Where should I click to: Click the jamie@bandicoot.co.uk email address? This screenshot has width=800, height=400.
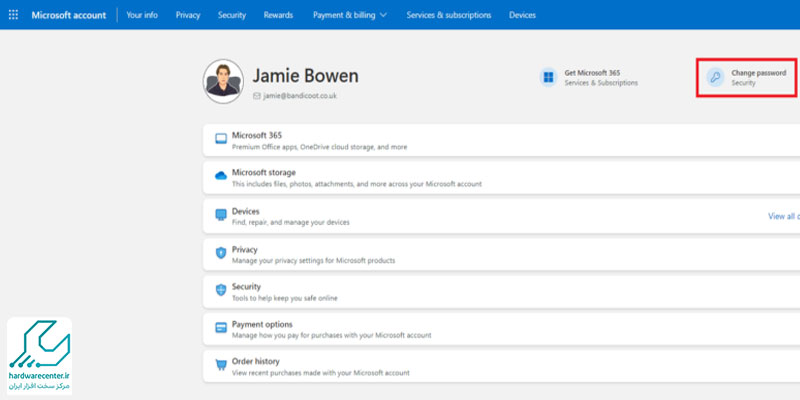point(300,96)
